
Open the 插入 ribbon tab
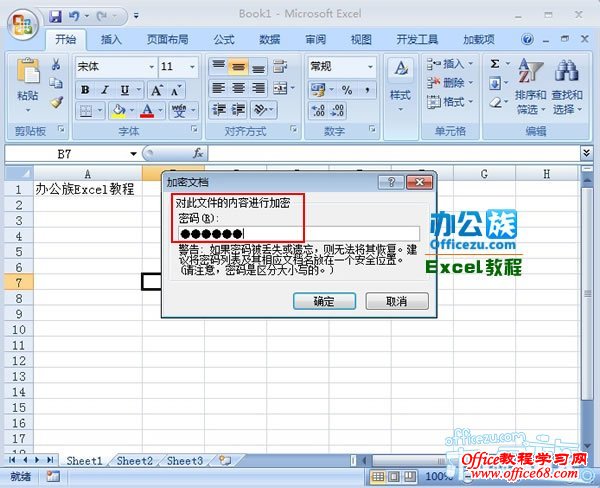(x=111, y=39)
